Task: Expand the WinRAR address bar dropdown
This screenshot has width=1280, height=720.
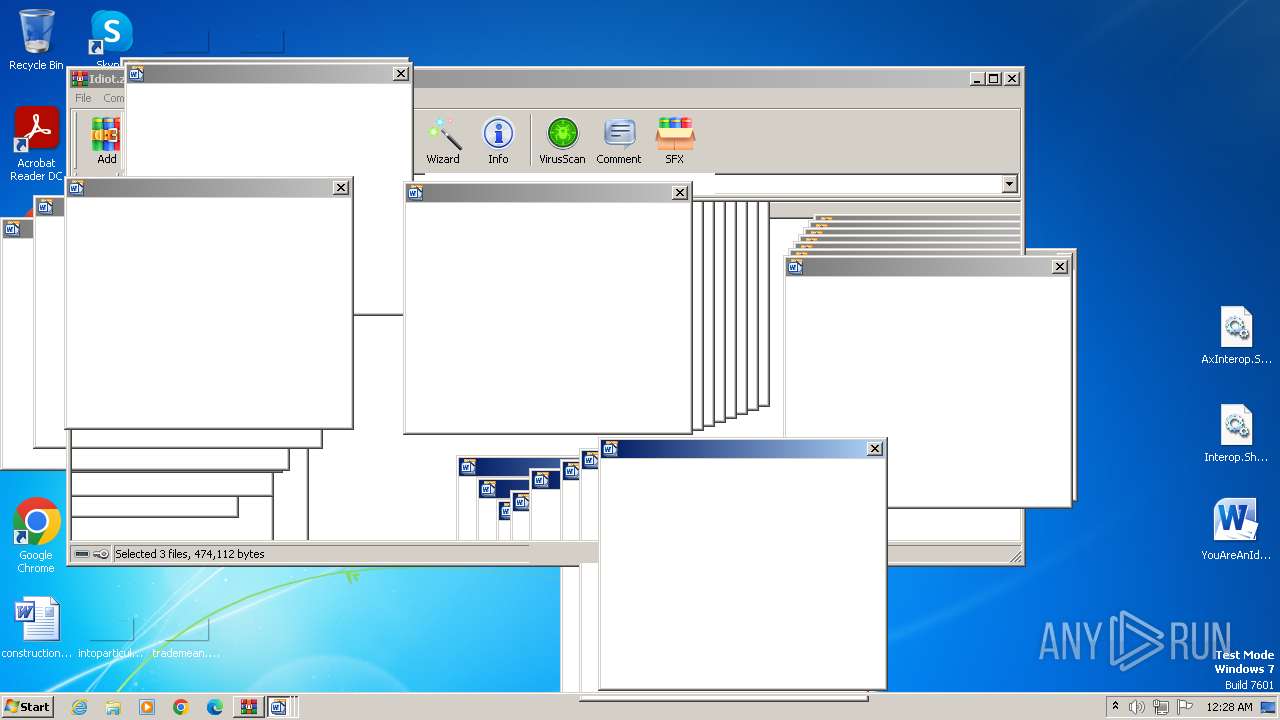Action: point(1009,184)
